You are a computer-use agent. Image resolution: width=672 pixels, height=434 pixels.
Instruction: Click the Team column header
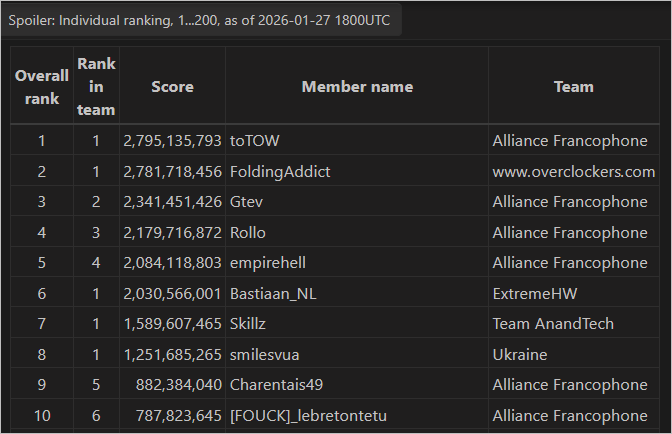573,87
